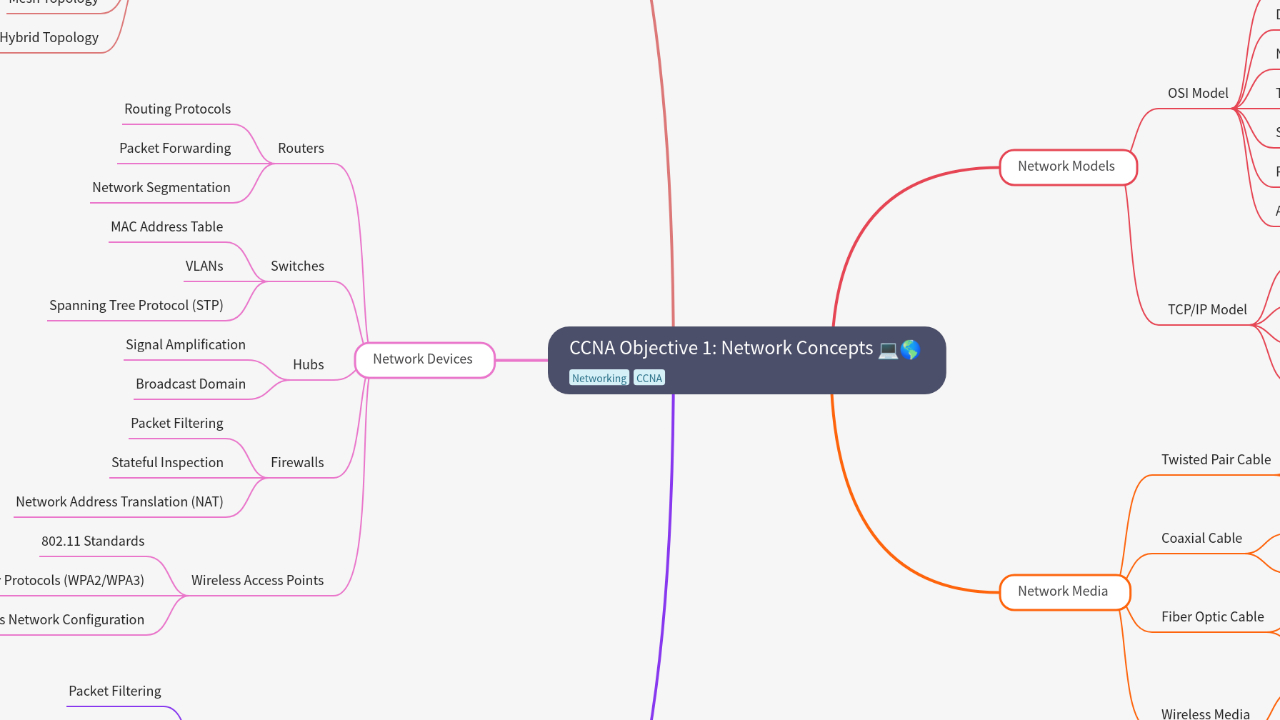Image resolution: width=1280 pixels, height=720 pixels.
Task: Click Twisted Pair Cable text
Action: tap(1216, 459)
